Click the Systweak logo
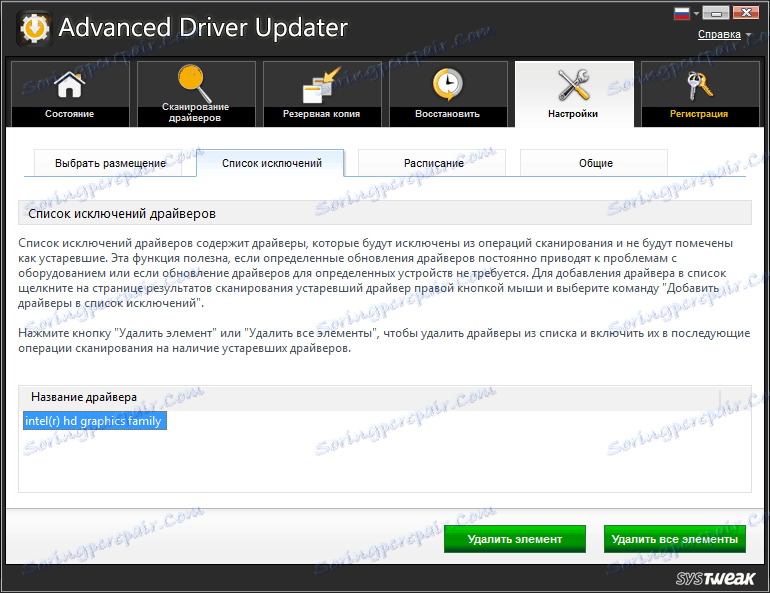The image size is (770, 594). click(715, 578)
